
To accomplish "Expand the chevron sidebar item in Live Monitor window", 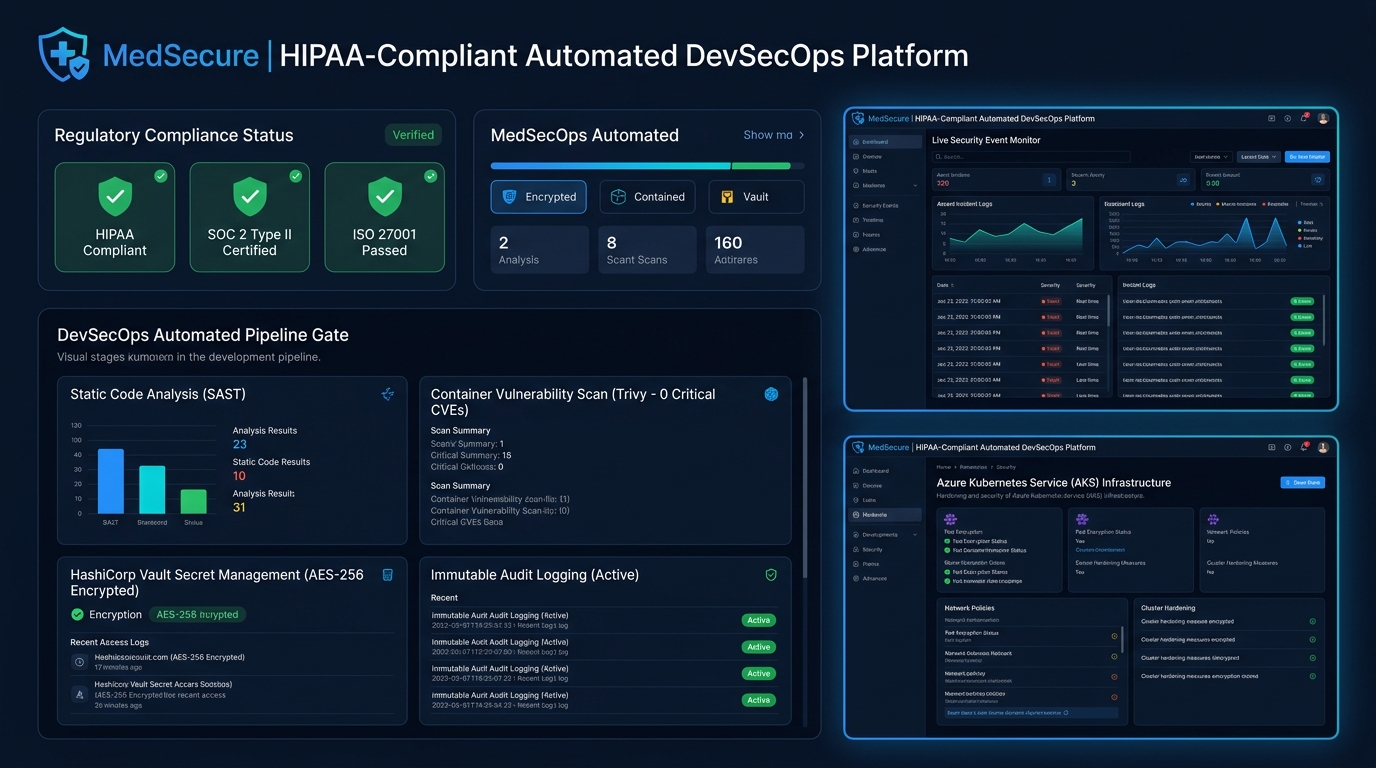I will [x=884, y=186].
